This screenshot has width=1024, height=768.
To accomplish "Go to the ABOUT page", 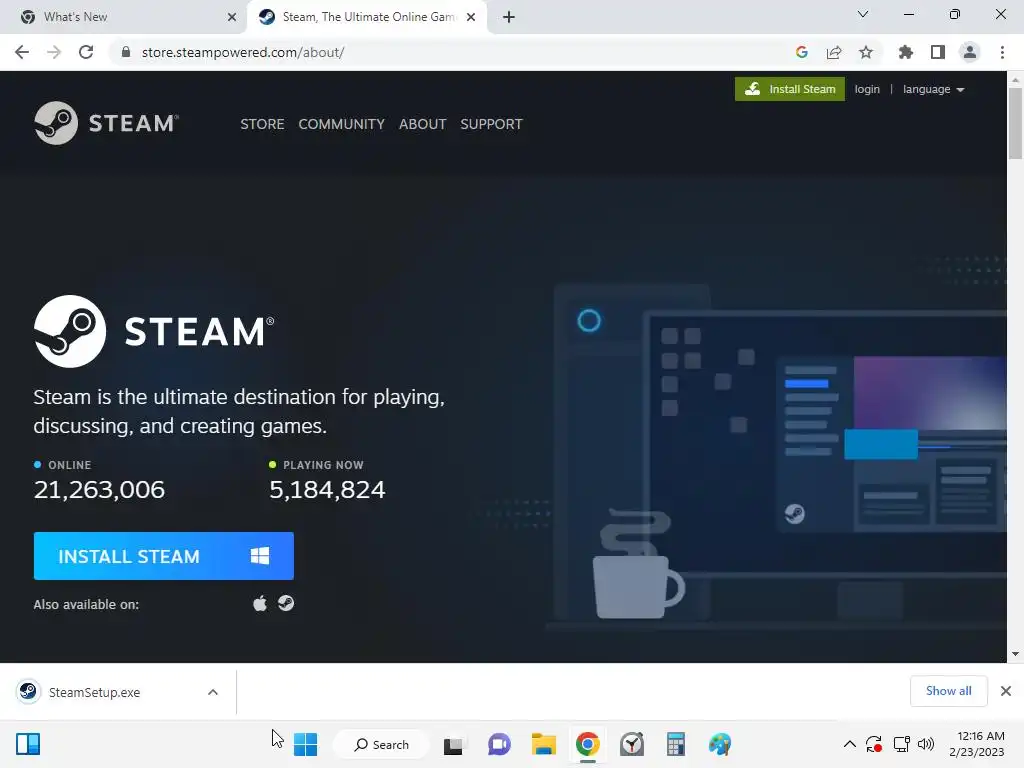I will coord(423,124).
